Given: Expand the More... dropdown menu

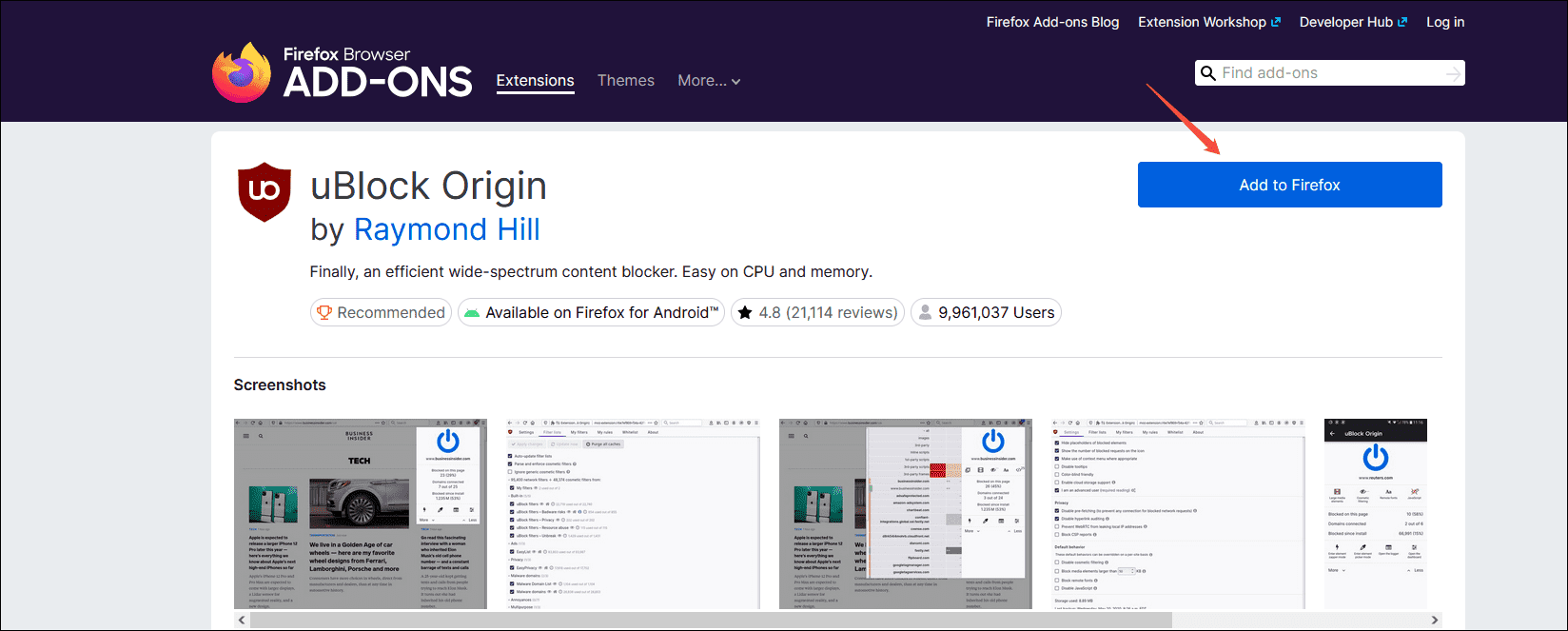Looking at the screenshot, I should coord(709,81).
